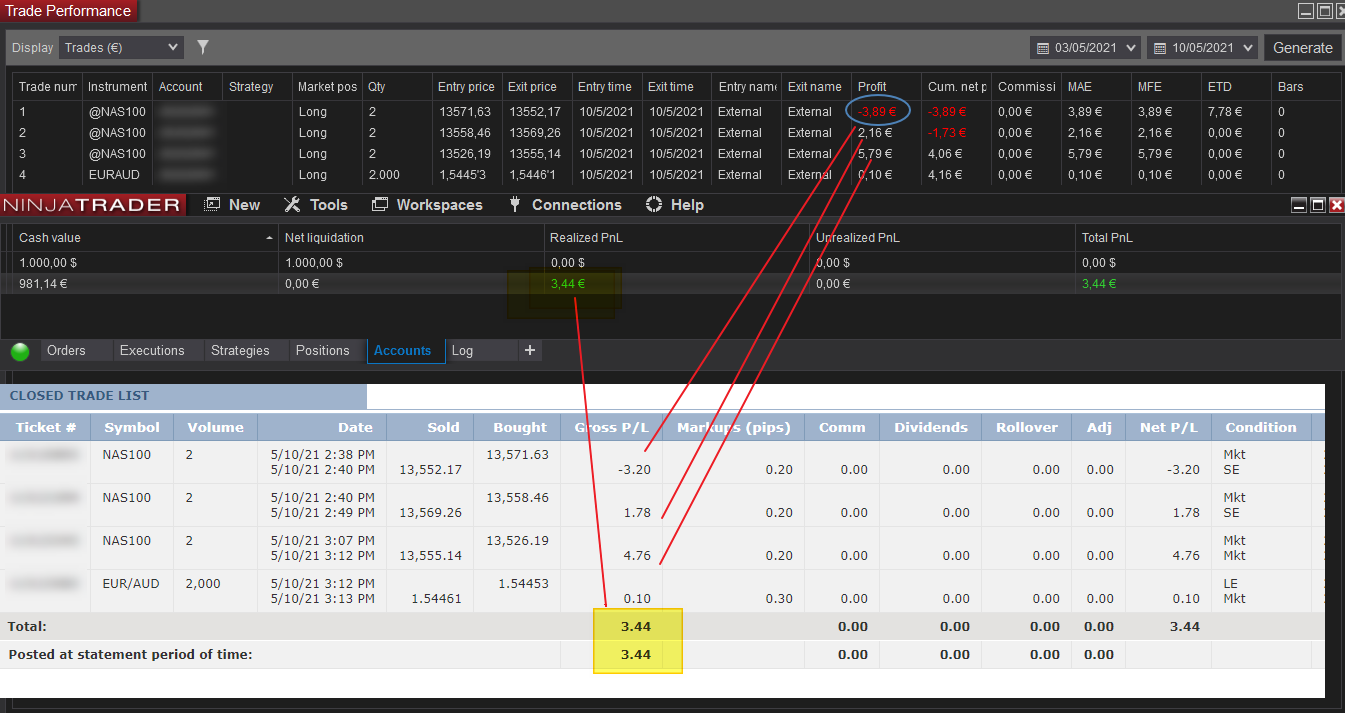Image resolution: width=1345 pixels, height=713 pixels.
Task: Sort by Realized PnL column header
Action: [x=676, y=238]
